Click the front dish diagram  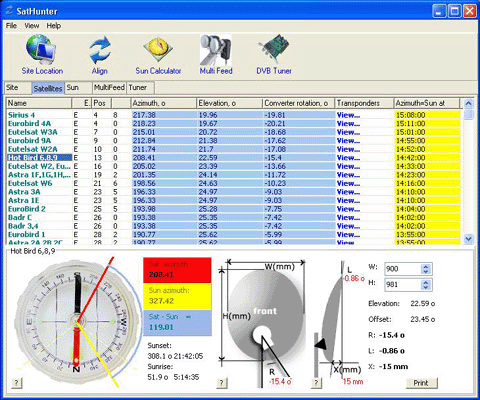coord(262,323)
